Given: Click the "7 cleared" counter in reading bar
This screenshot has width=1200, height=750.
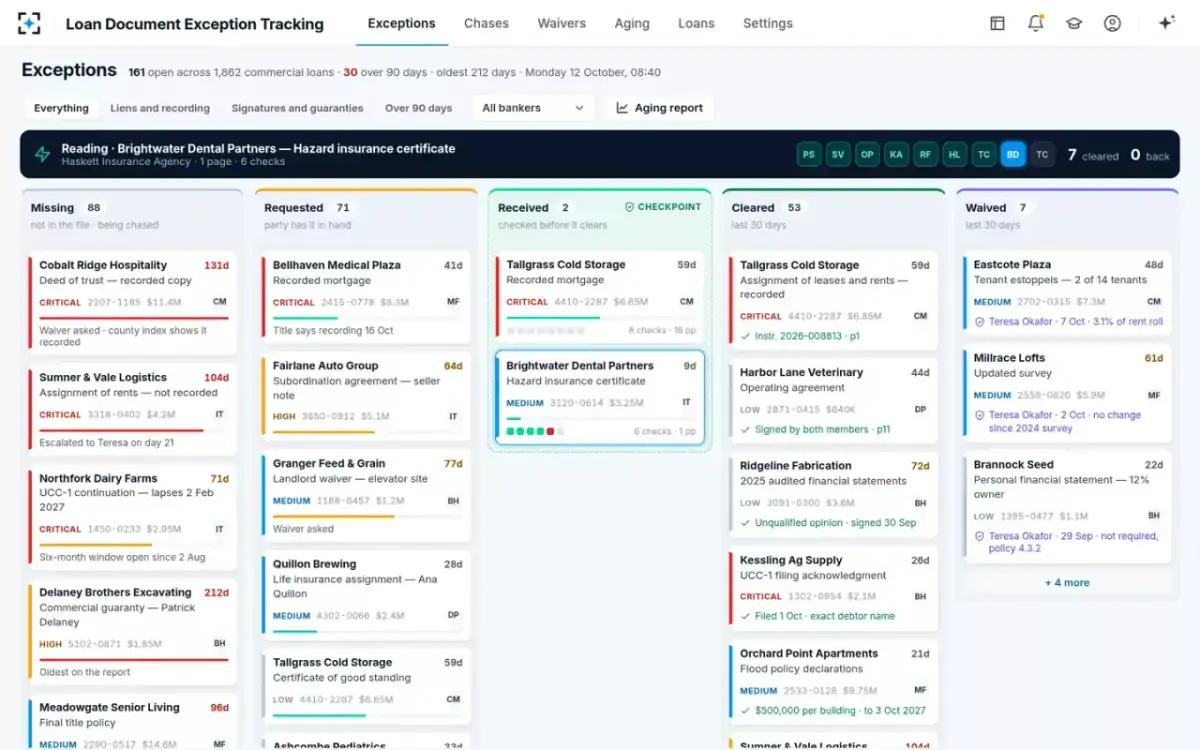Looking at the screenshot, I should [1093, 155].
